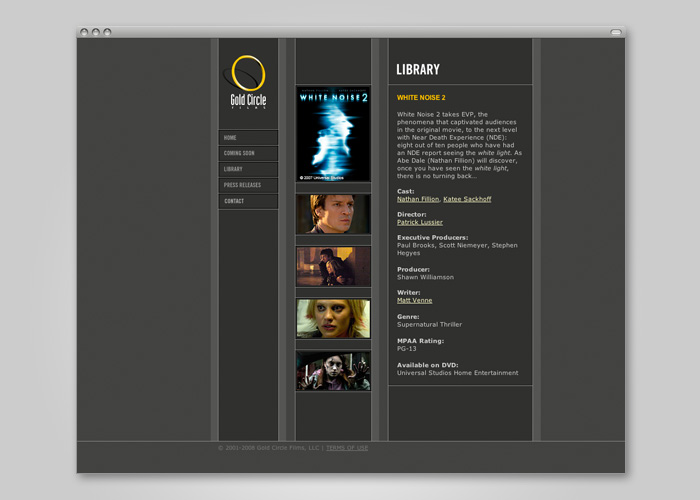Open the Press Releases page
This screenshot has width=700, height=500.
coord(248,185)
